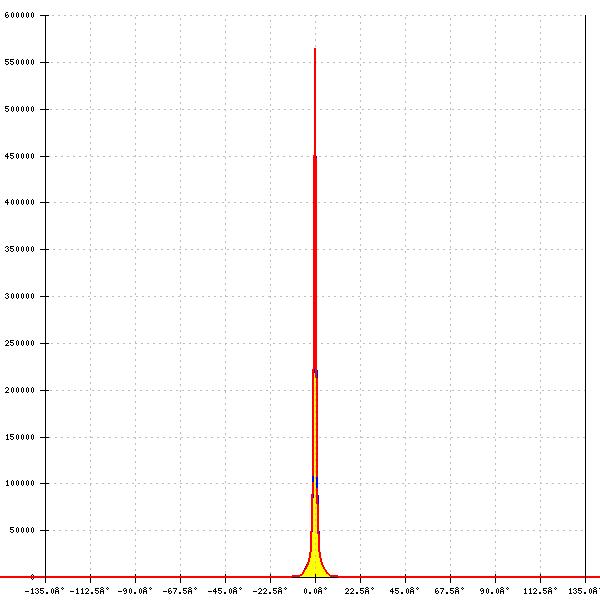600x600 pixels.
Task: Click the "300000" y-axis label
Action: coord(20,297)
